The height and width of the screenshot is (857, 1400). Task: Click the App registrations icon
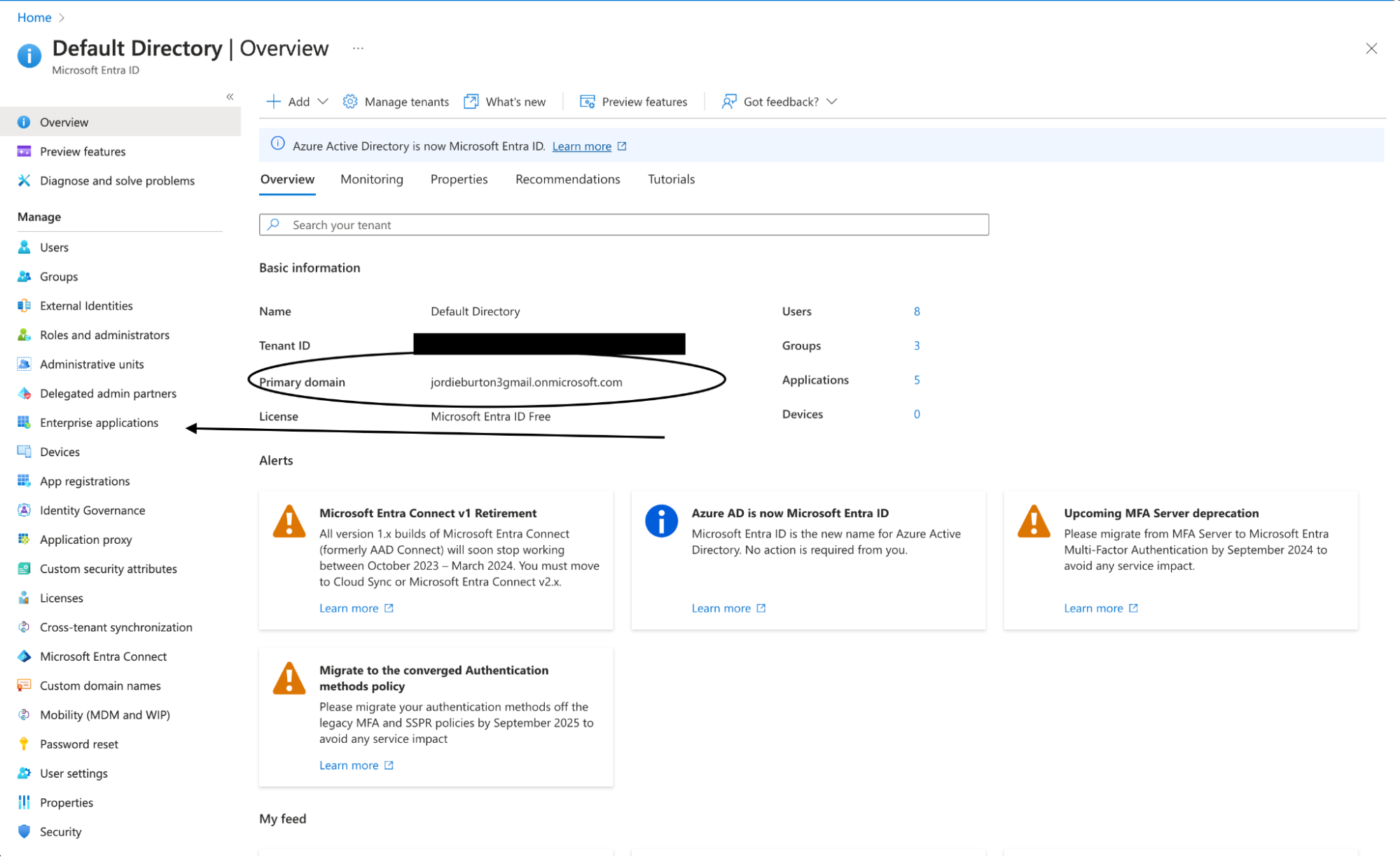pos(24,481)
